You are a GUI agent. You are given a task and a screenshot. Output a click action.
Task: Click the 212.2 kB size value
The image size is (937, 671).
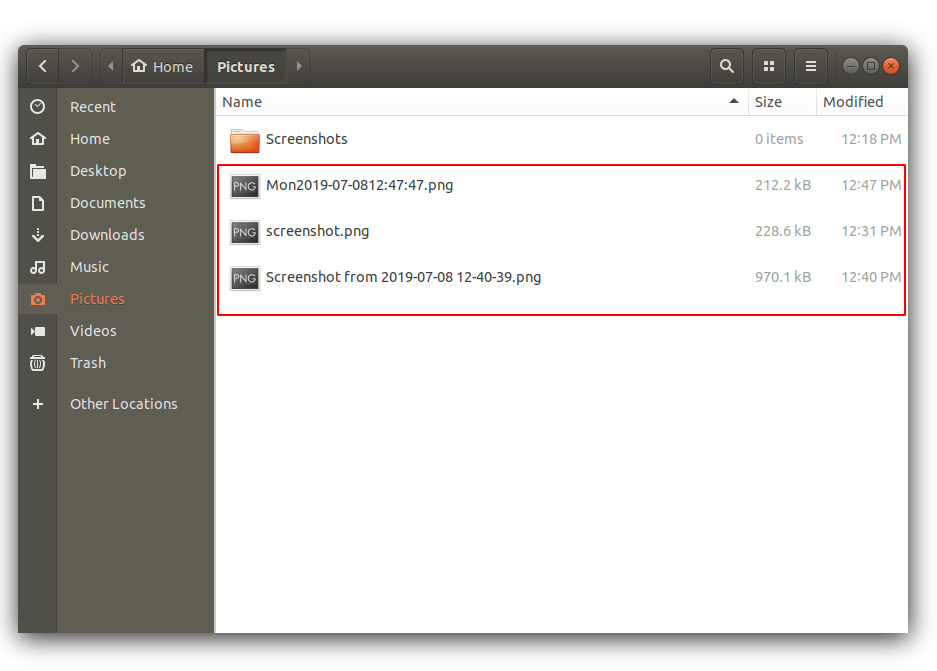pos(783,185)
